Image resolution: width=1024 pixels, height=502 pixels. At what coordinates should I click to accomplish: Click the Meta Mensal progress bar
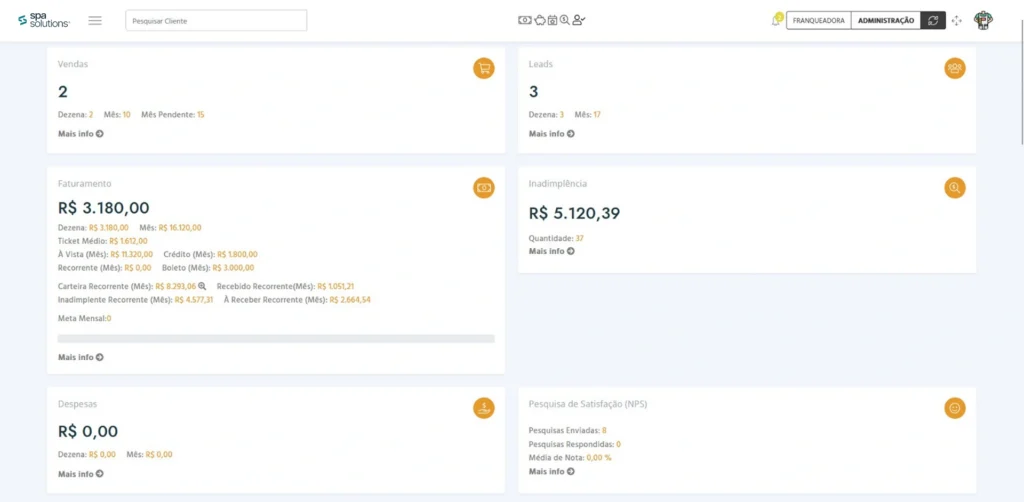[x=276, y=338]
